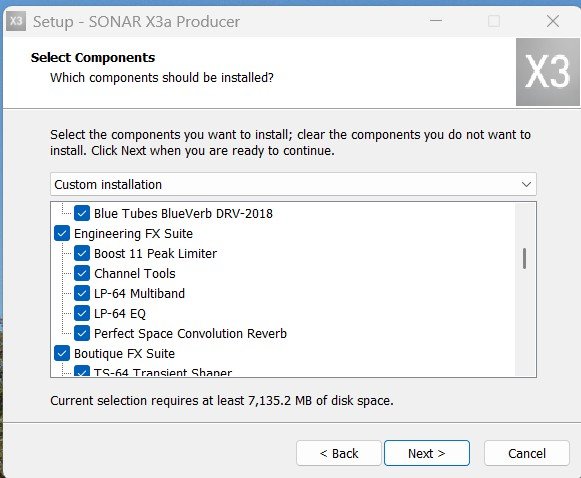This screenshot has height=478, width=581.
Task: Click the component list scrollbar thumb
Action: [524, 258]
